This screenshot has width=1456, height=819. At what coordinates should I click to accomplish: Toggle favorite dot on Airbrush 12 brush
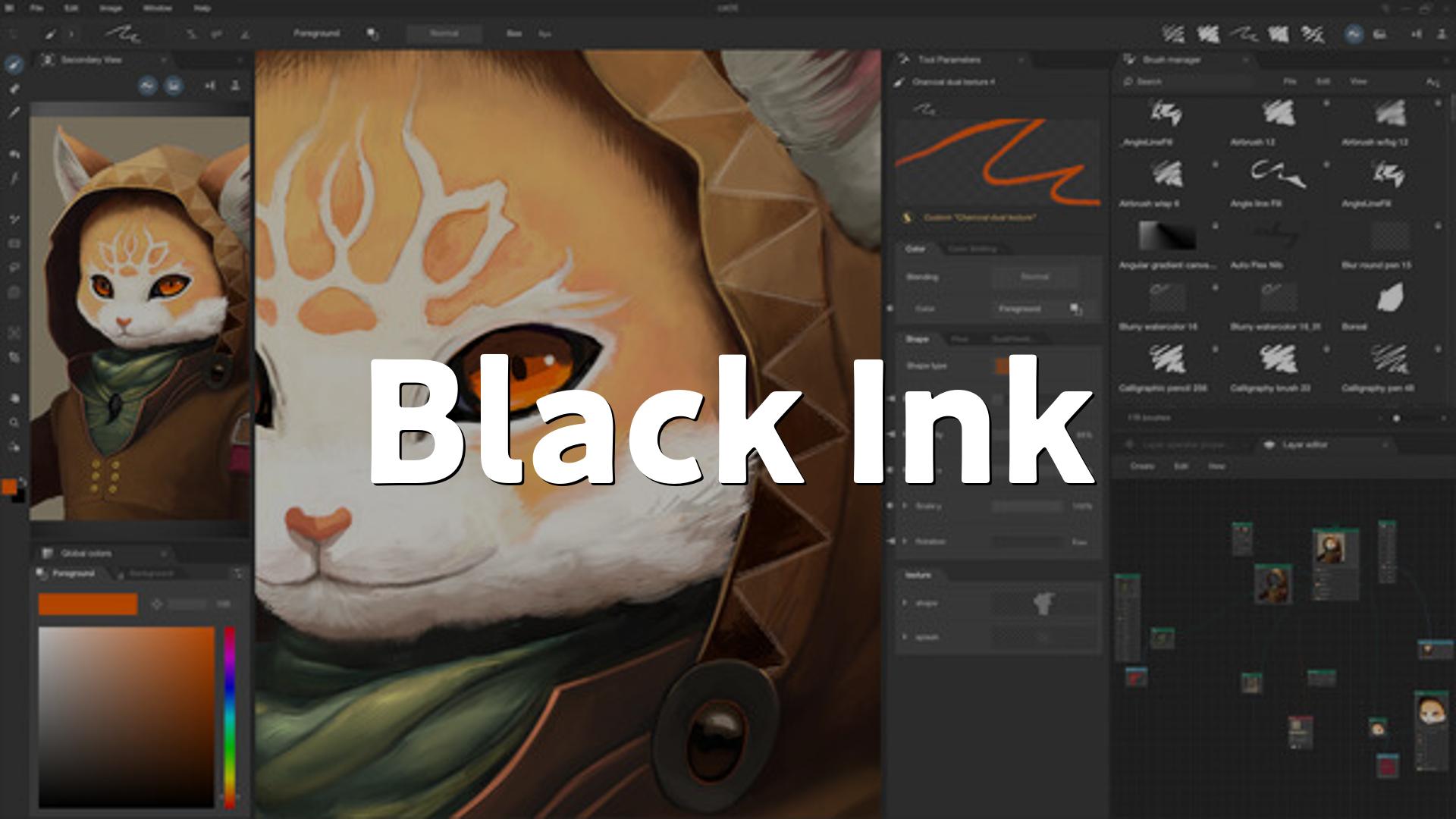pos(1326,102)
